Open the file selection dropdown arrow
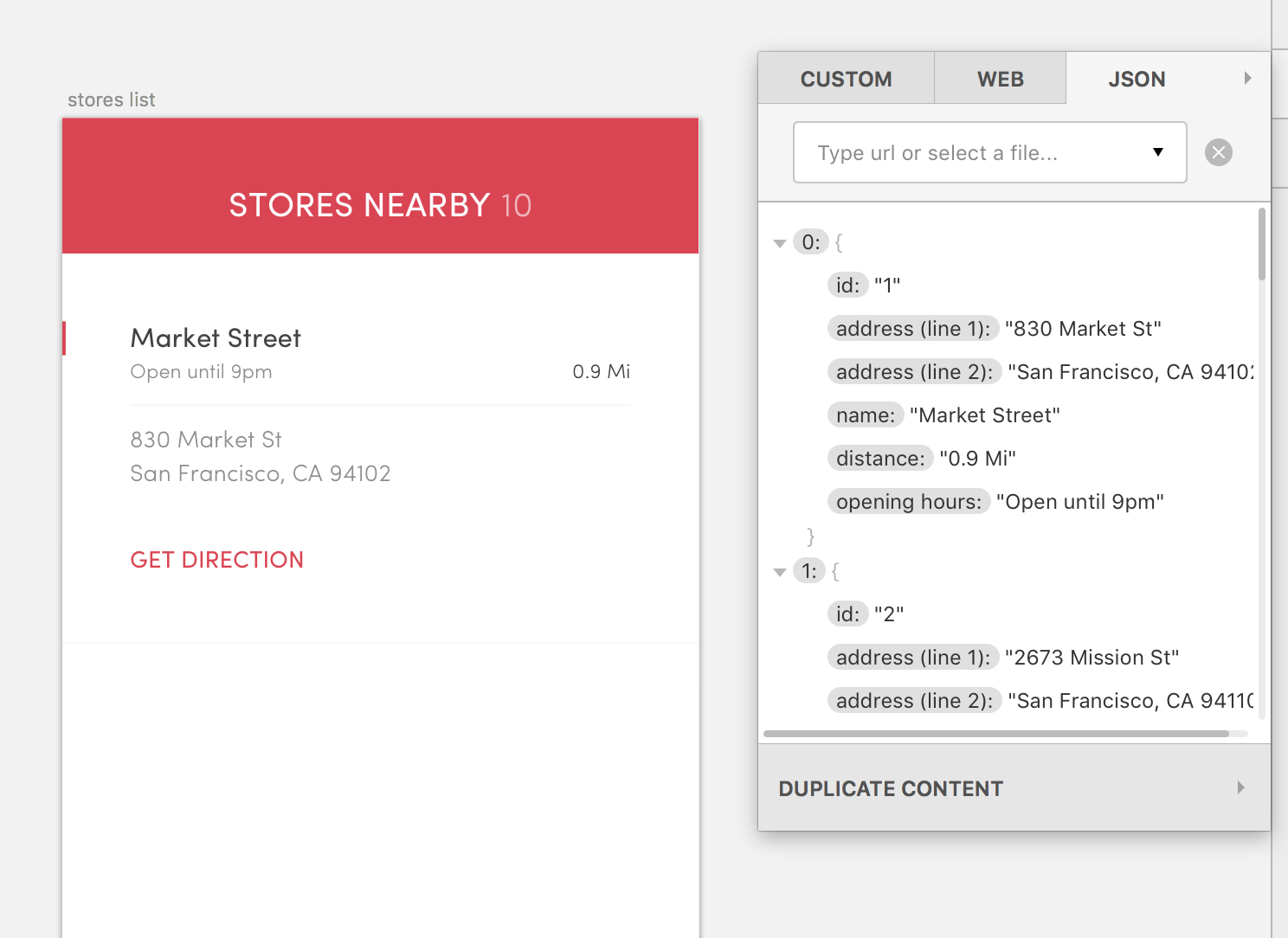Screen dimensions: 1288x938 tap(1157, 152)
